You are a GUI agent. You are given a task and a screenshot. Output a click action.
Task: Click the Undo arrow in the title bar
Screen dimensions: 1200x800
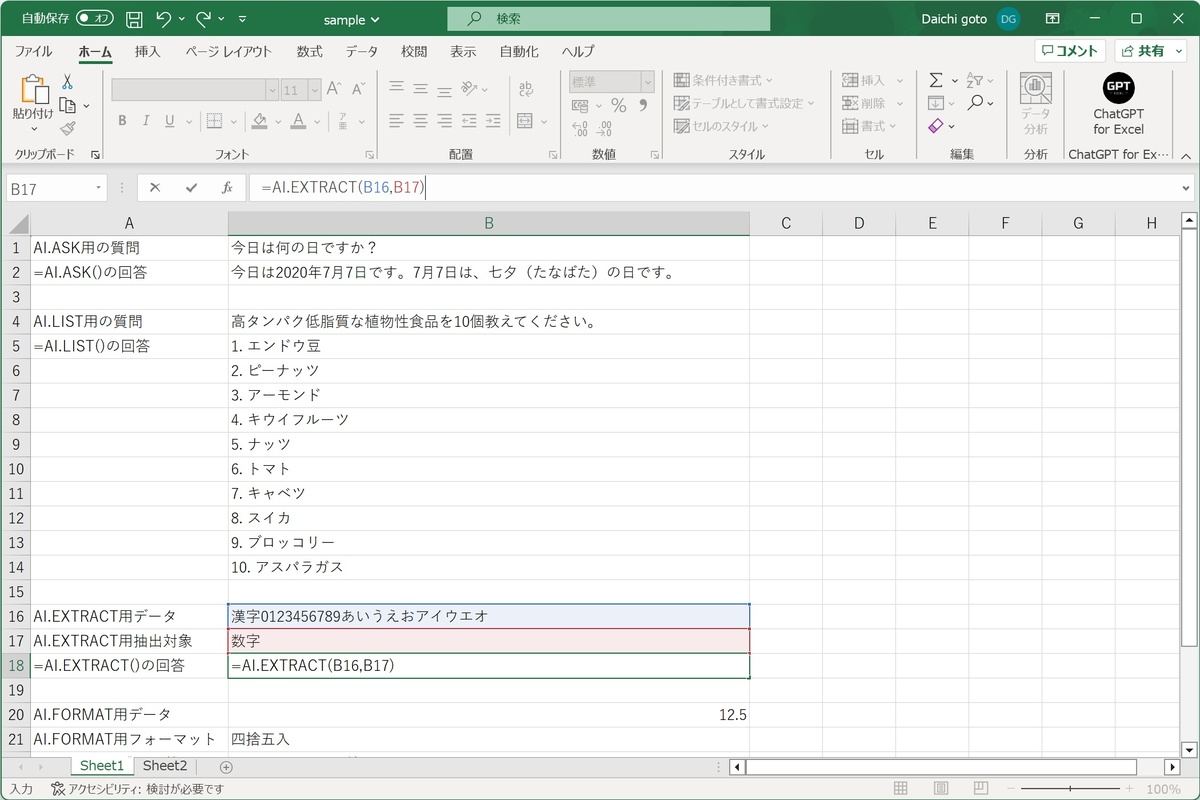[164, 19]
